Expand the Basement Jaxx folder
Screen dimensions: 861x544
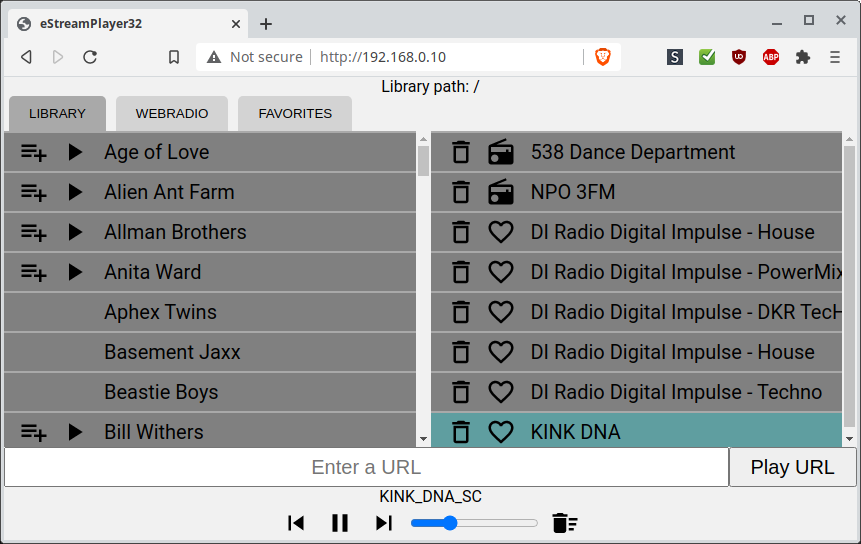click(x=172, y=352)
